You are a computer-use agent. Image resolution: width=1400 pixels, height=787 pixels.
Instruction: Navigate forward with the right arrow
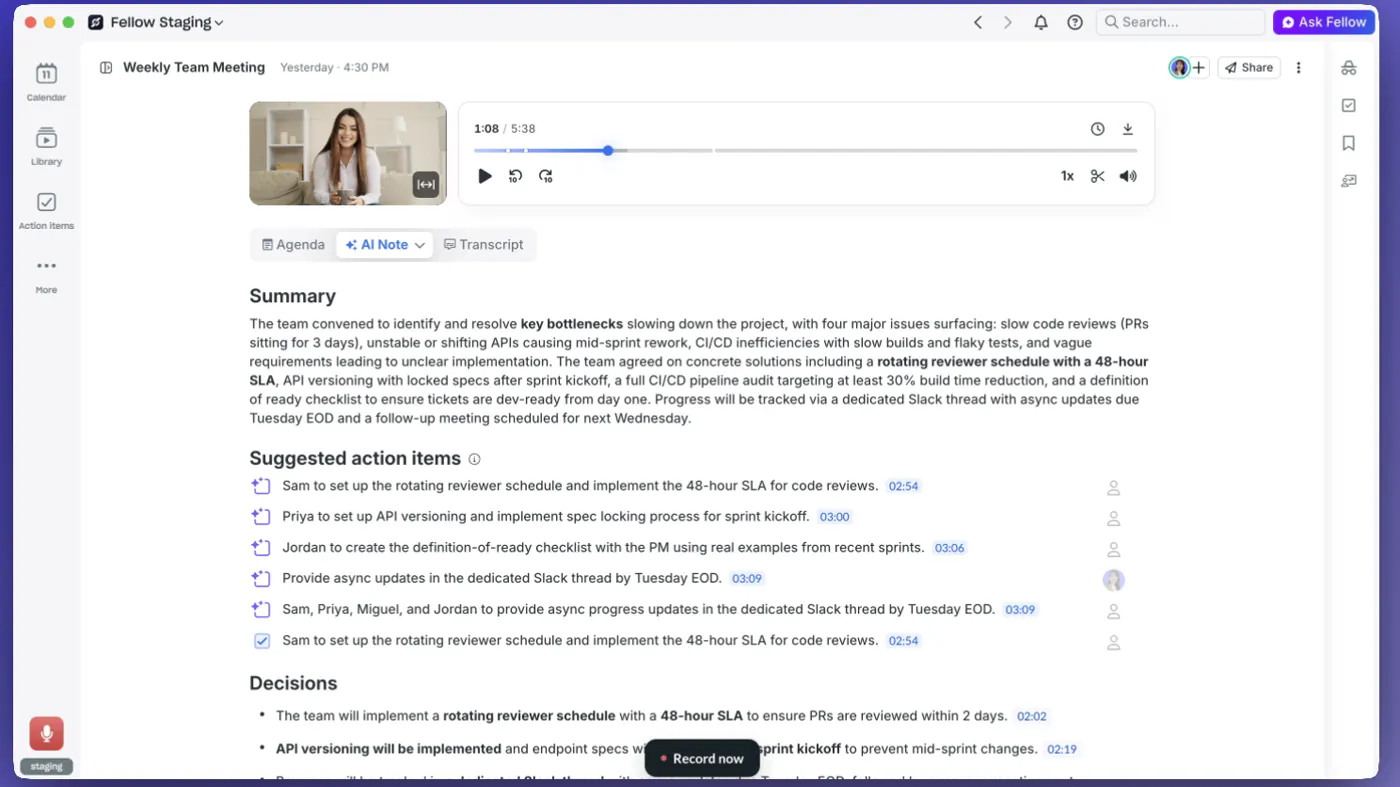pyautogui.click(x=1008, y=22)
